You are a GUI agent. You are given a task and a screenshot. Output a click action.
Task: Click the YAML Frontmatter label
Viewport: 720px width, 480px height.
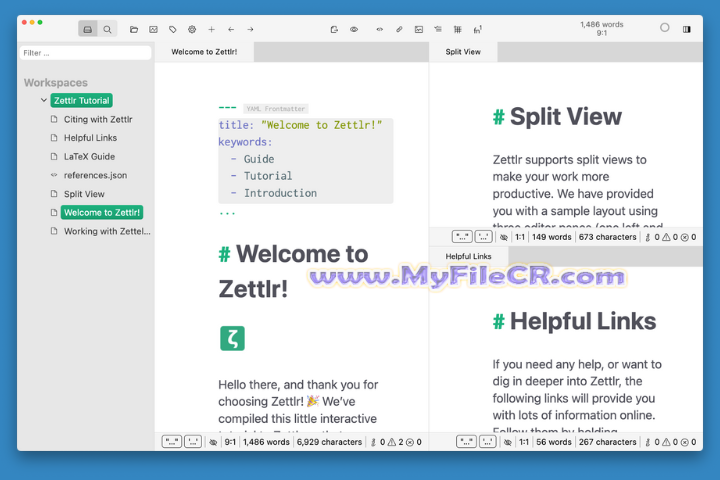tap(276, 109)
